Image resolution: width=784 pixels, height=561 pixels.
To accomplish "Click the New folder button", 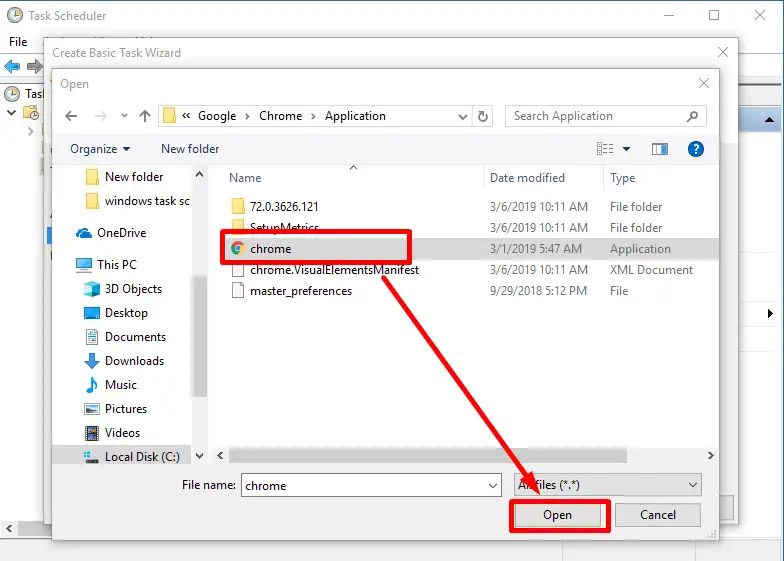I will click(x=190, y=149).
